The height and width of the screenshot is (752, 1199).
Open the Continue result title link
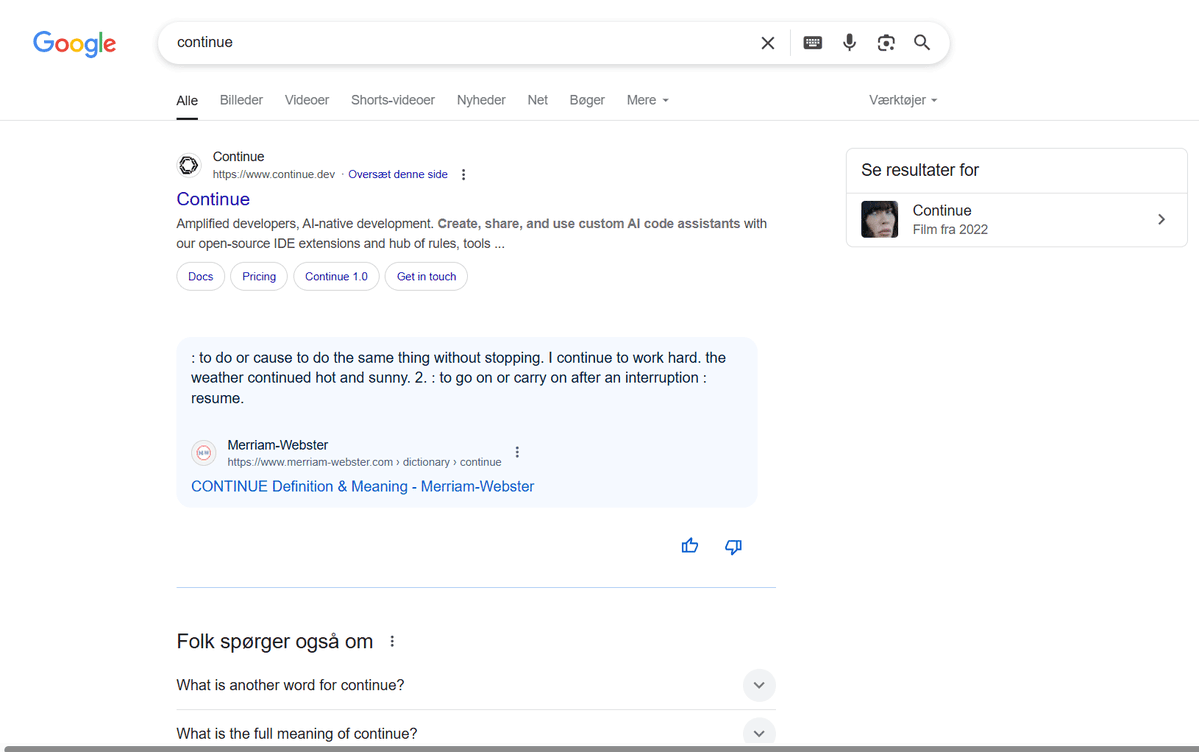pyautogui.click(x=213, y=199)
